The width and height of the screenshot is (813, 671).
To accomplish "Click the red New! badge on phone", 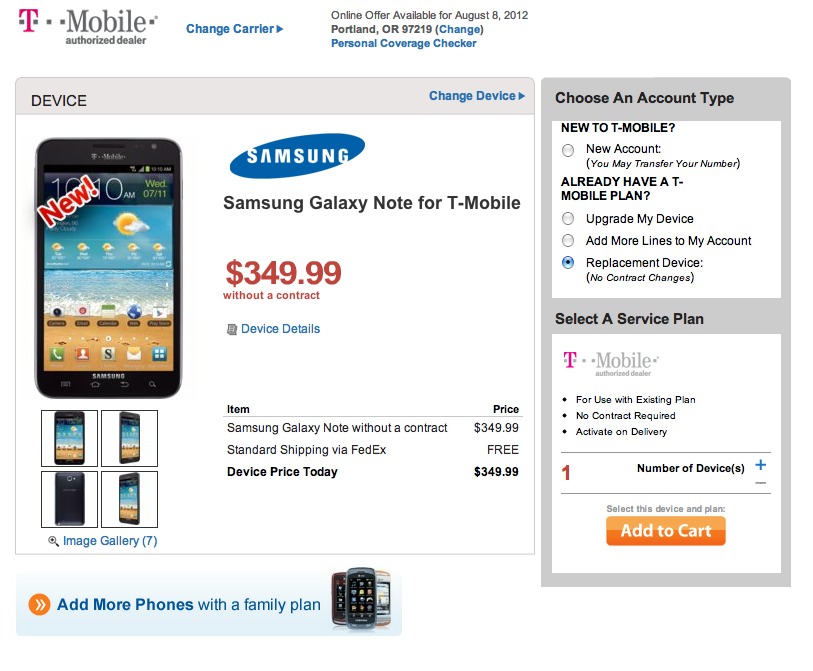I will pyautogui.click(x=67, y=199).
